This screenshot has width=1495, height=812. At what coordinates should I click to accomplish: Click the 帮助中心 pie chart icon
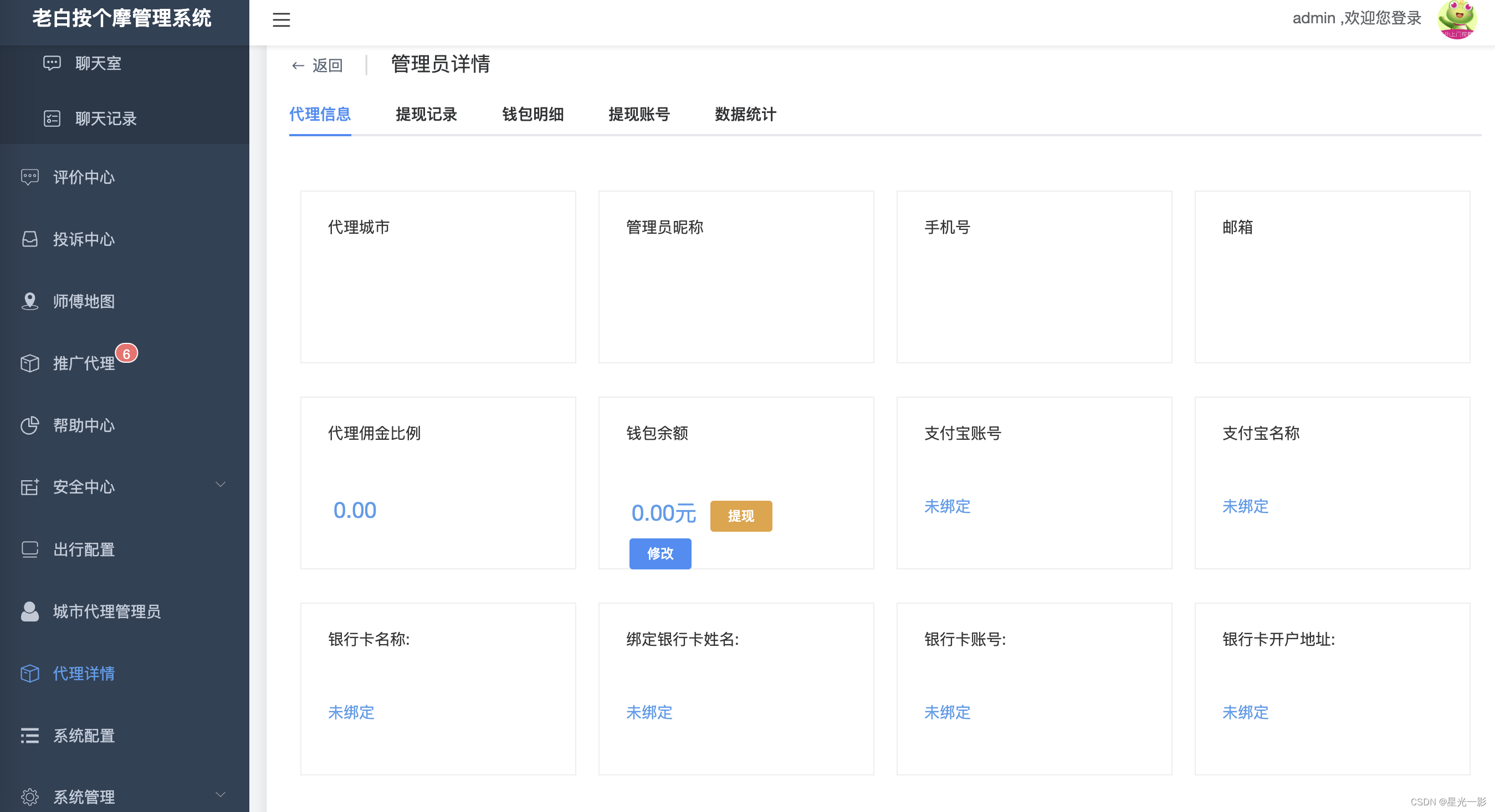click(29, 425)
